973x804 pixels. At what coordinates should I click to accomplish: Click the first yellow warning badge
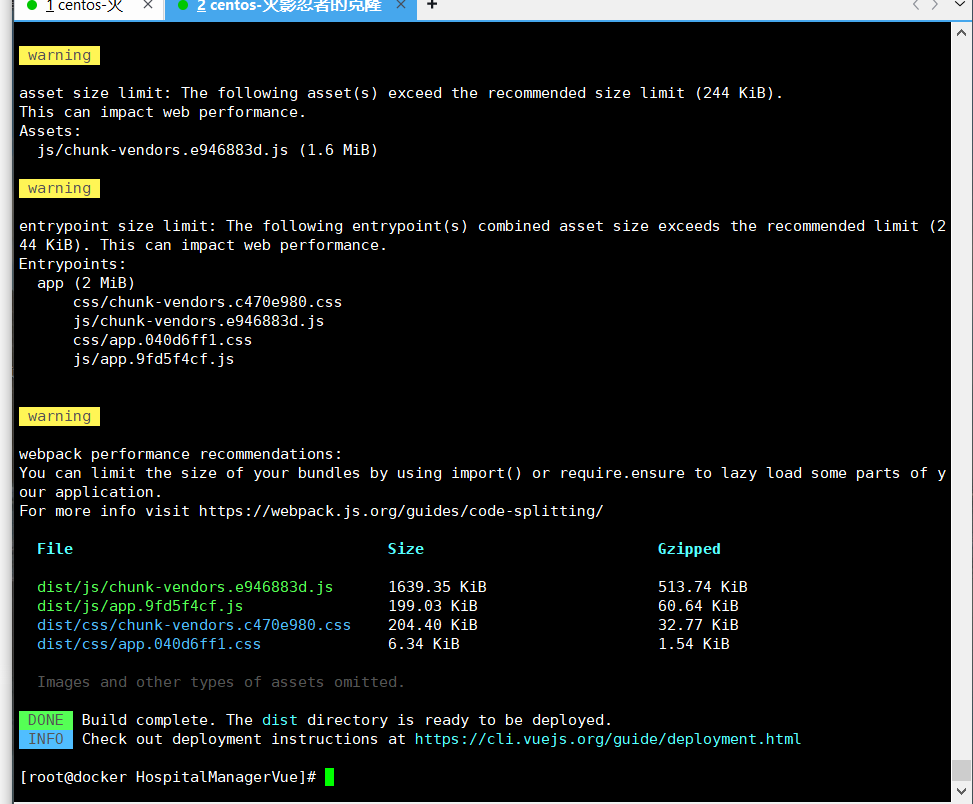coord(58,55)
